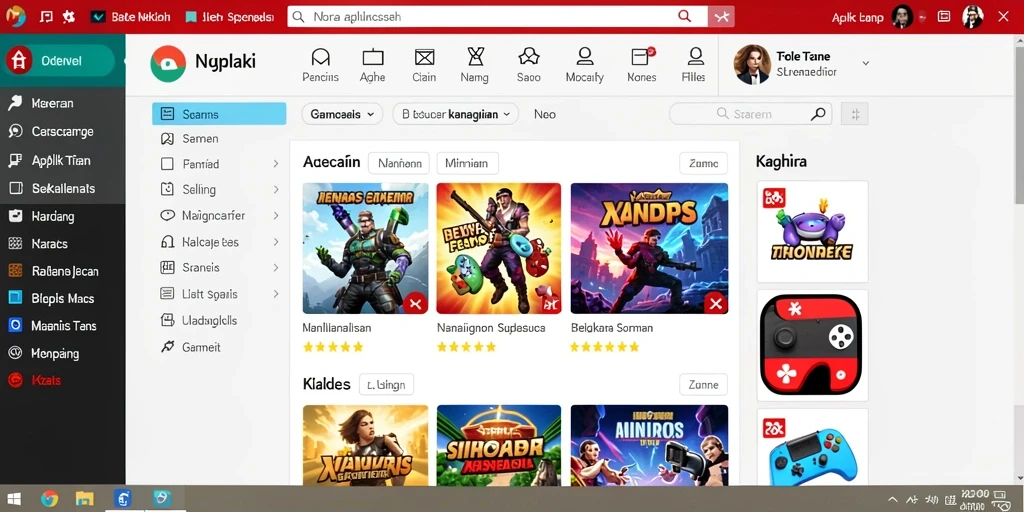Viewport: 1024px width, 512px height.
Task: Open Firefox from the Windows taskbar
Action: pos(50,499)
